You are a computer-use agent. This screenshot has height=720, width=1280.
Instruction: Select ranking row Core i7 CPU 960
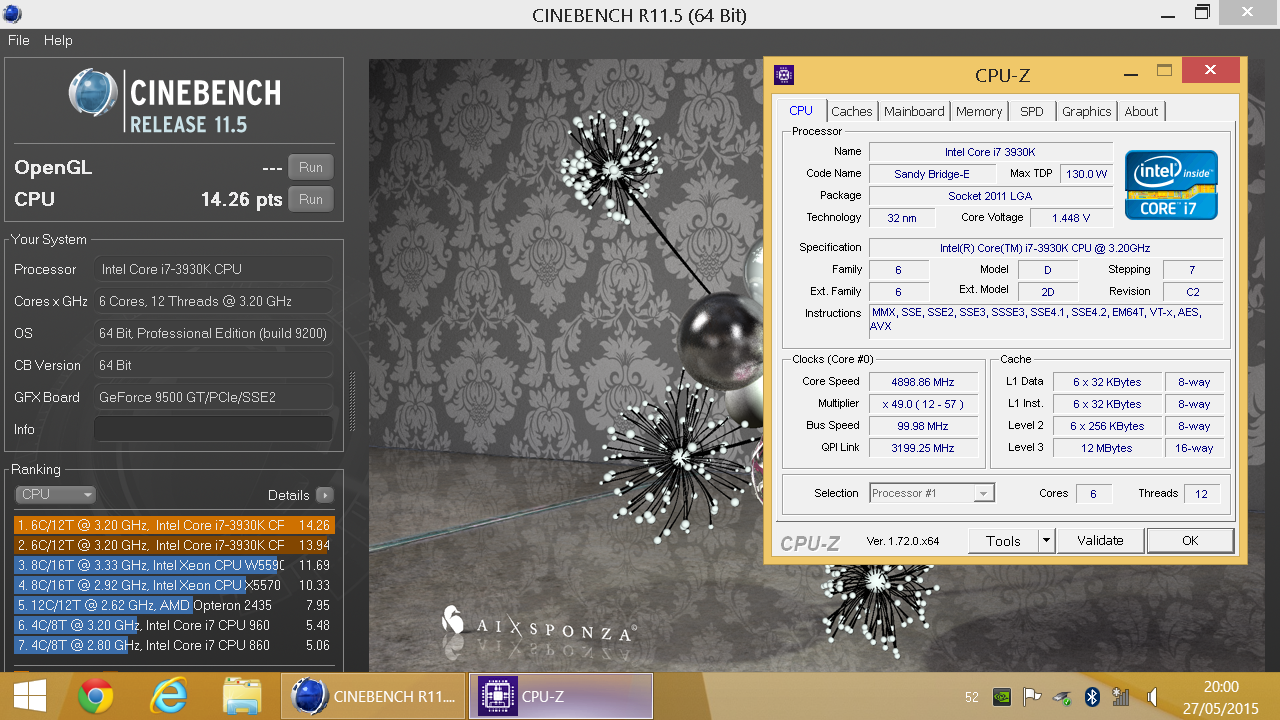pyautogui.click(x=174, y=625)
